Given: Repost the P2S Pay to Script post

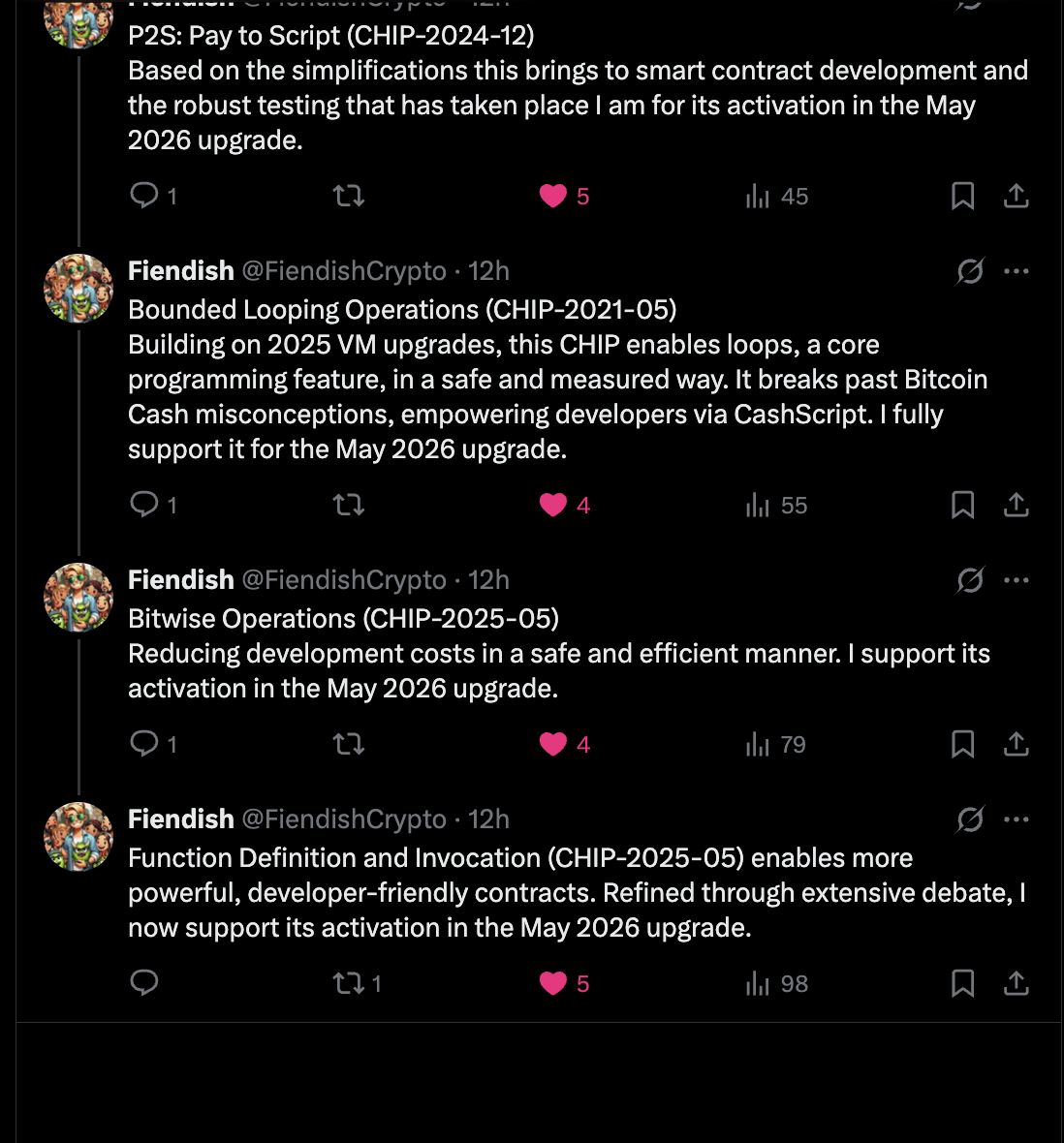Looking at the screenshot, I should point(349,196).
